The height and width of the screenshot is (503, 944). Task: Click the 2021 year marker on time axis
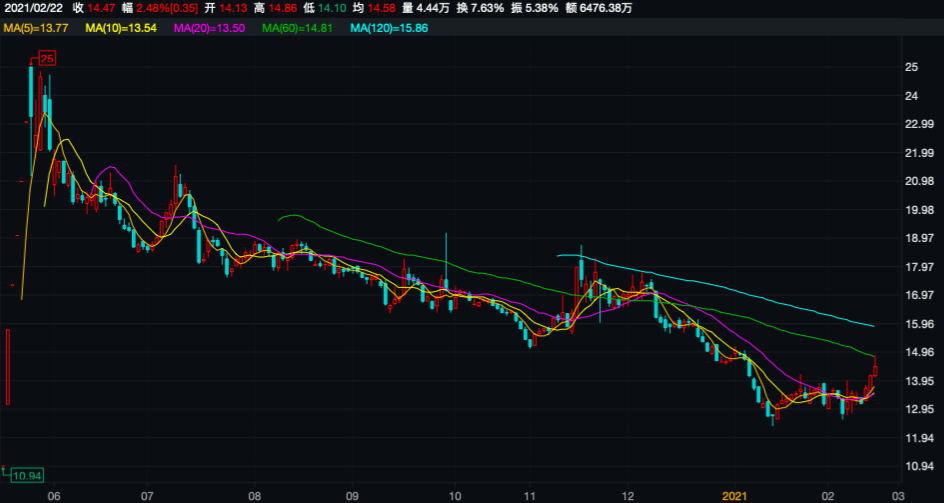click(735, 495)
